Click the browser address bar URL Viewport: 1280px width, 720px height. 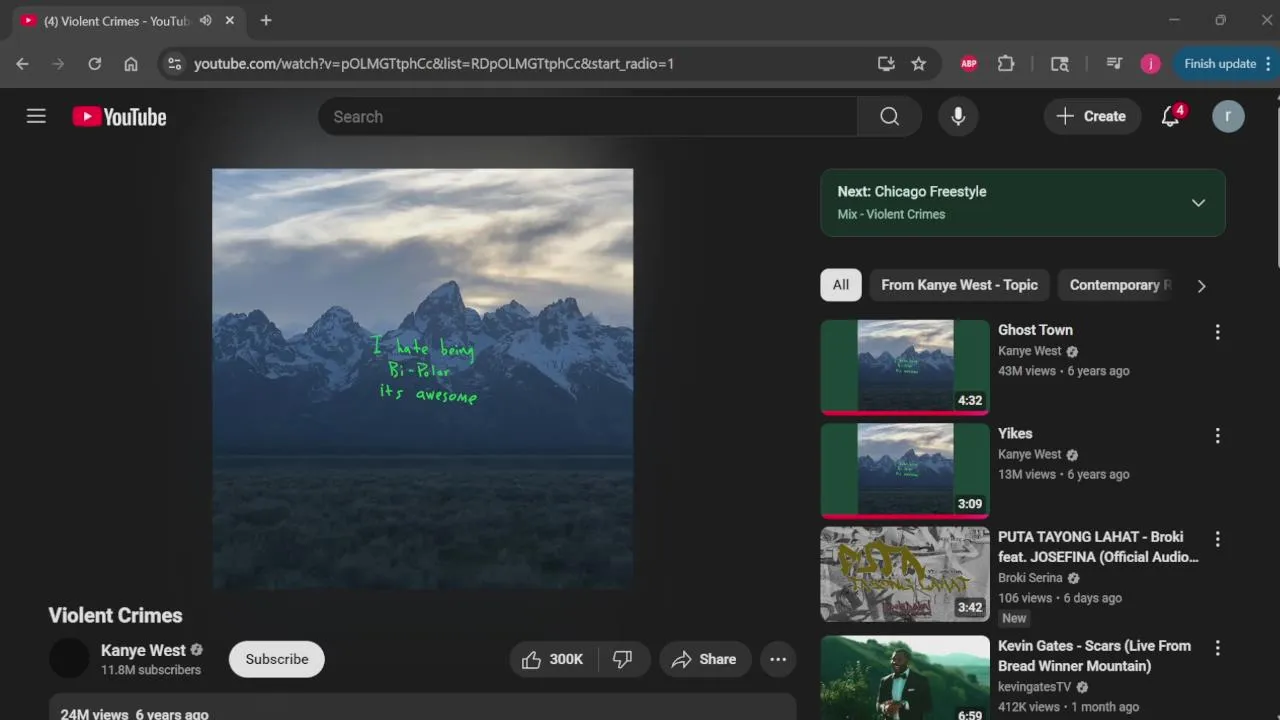434,63
